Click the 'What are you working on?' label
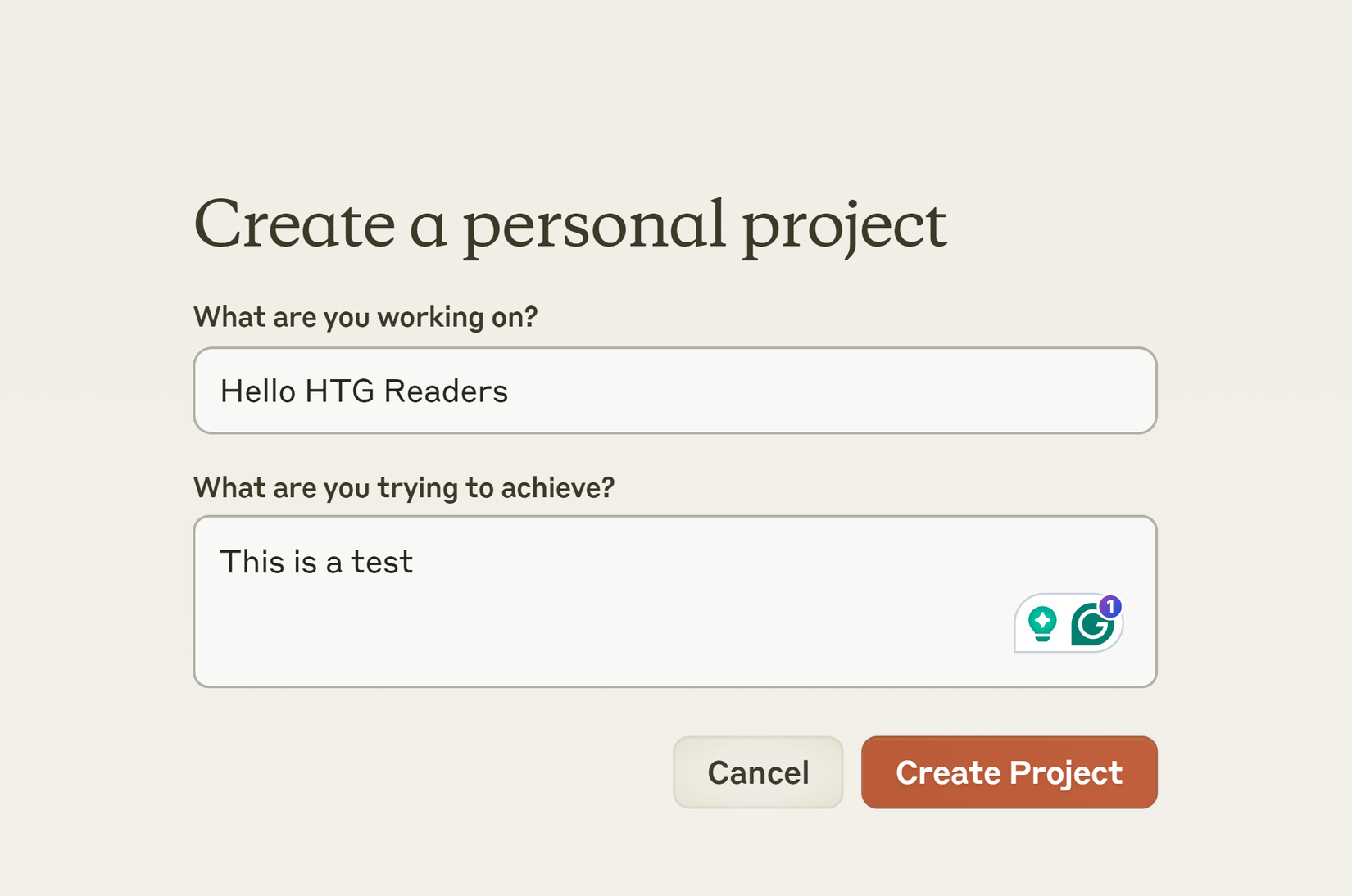 365,317
